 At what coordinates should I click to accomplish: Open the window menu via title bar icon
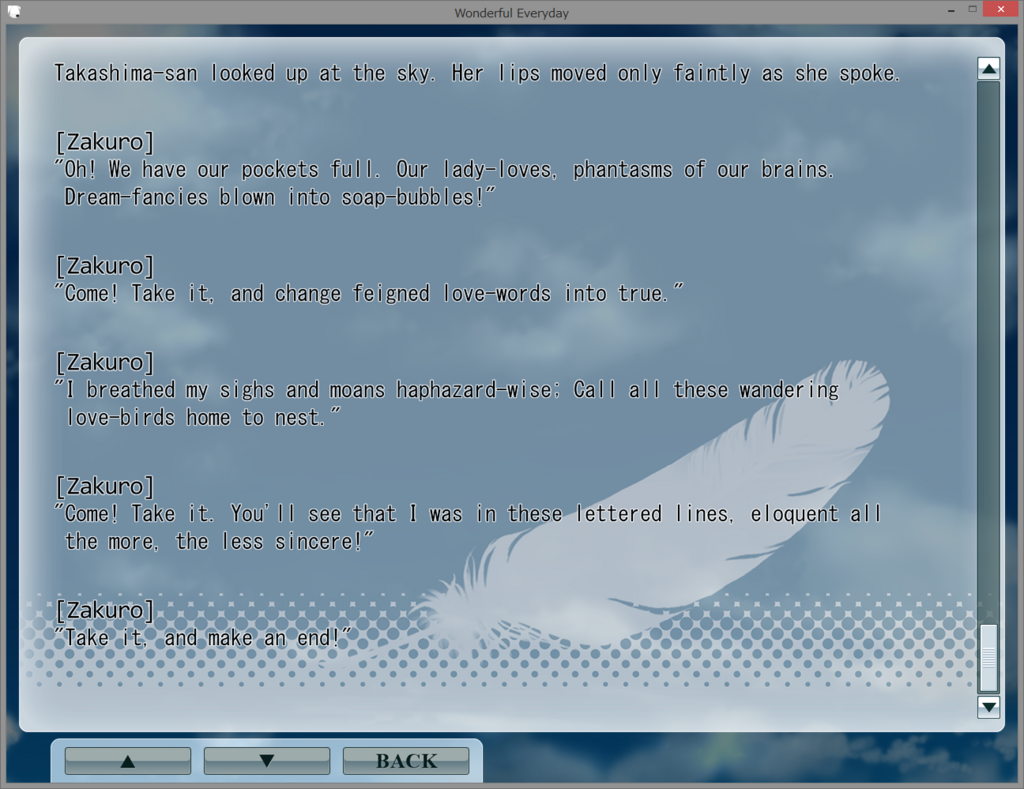14,11
